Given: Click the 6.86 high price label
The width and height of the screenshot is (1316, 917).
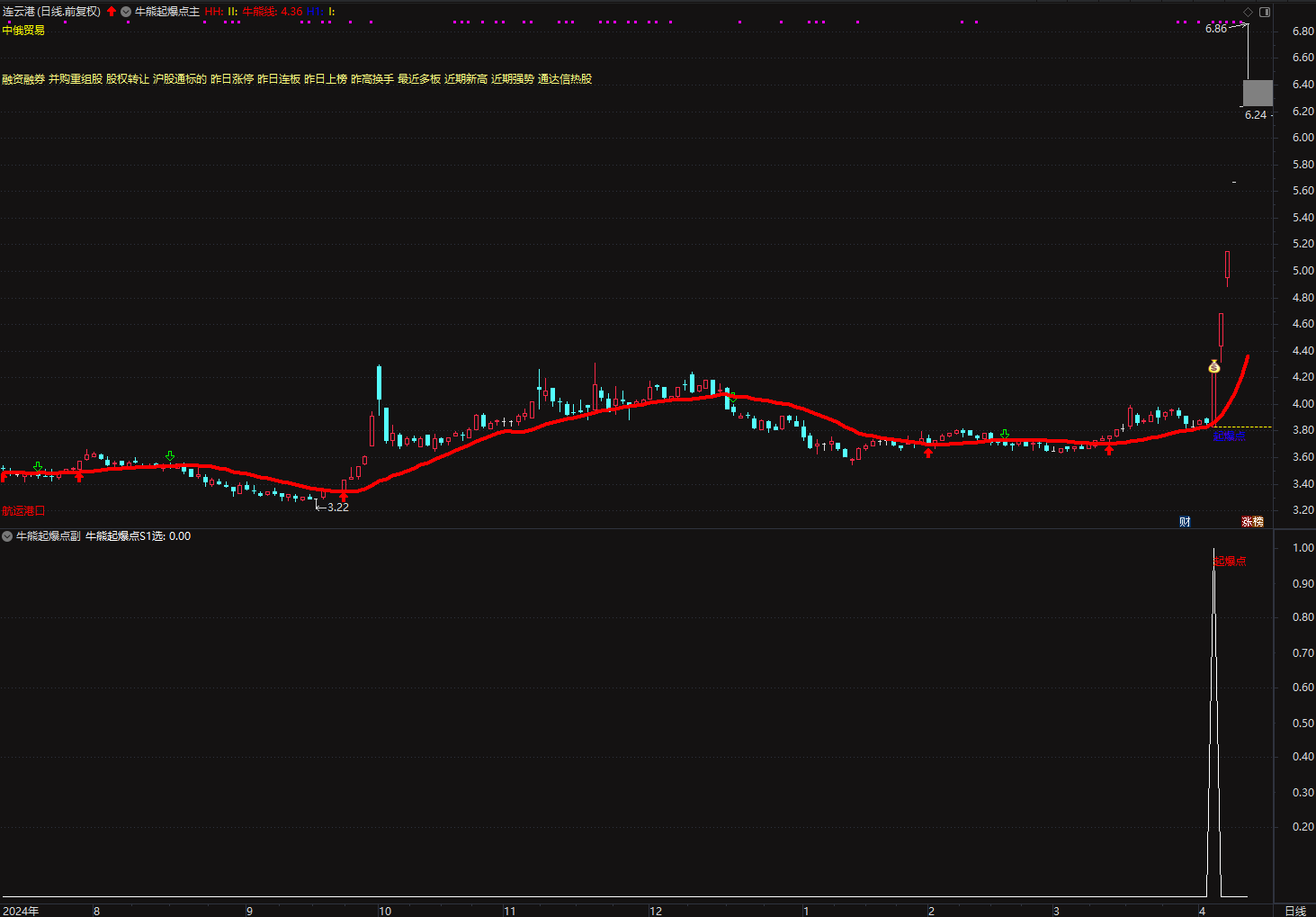Looking at the screenshot, I should click(x=1216, y=29).
